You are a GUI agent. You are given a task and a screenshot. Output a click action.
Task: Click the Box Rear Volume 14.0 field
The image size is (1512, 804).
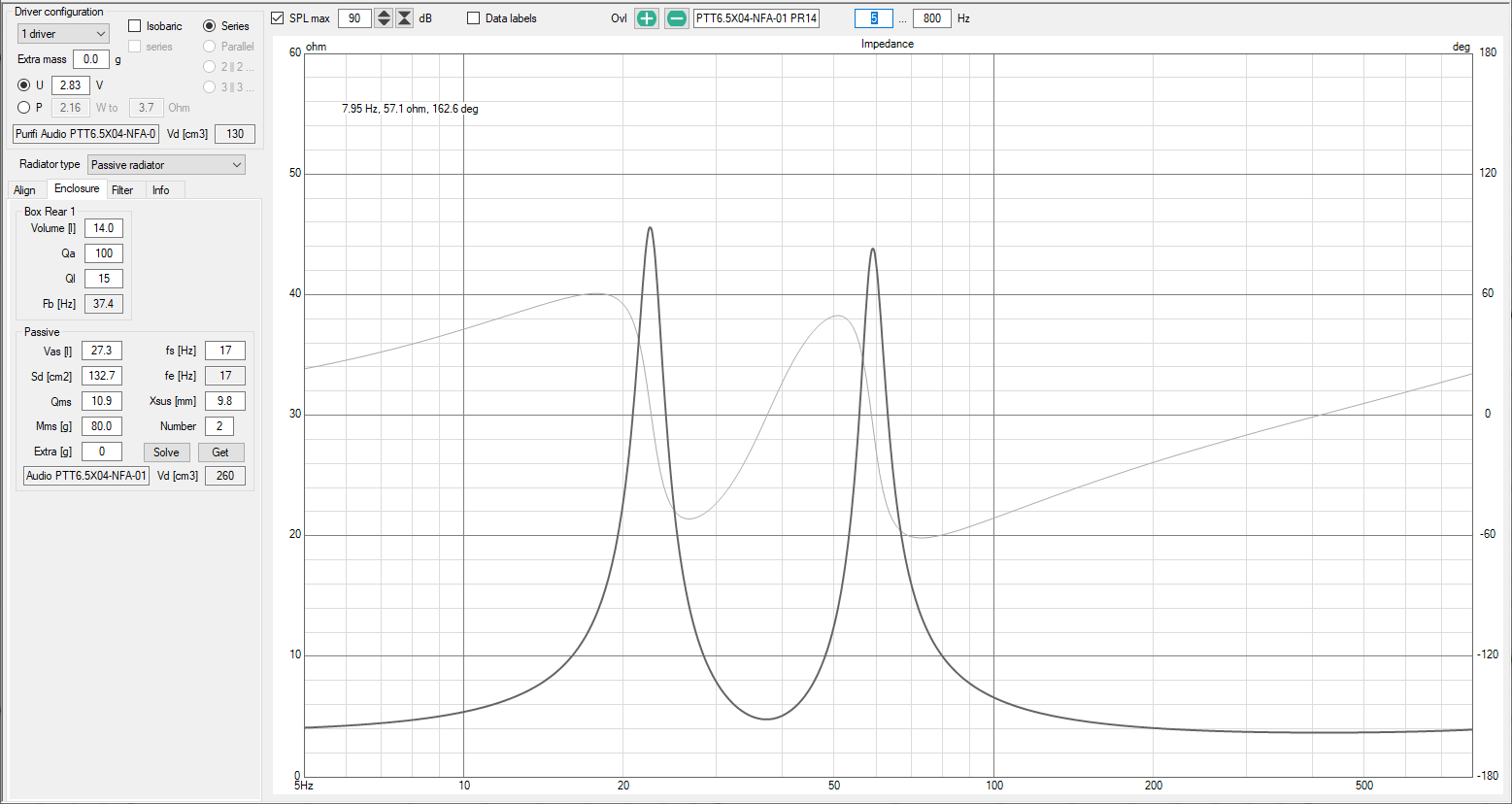coord(104,228)
